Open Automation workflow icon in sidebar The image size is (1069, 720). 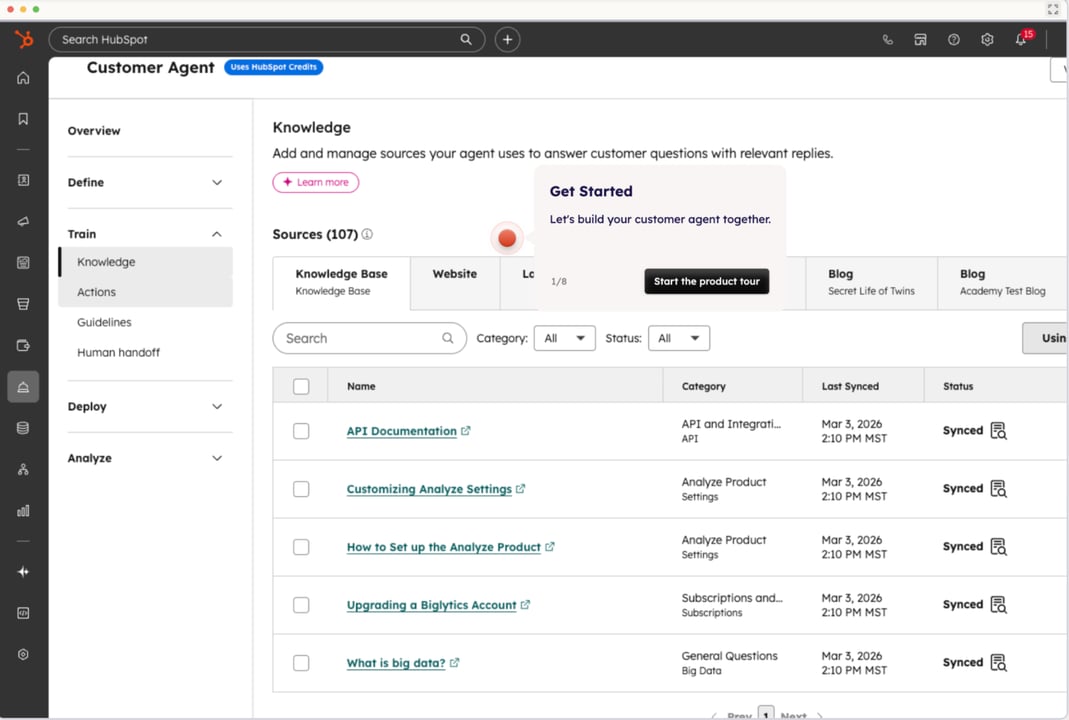[x=23, y=469]
